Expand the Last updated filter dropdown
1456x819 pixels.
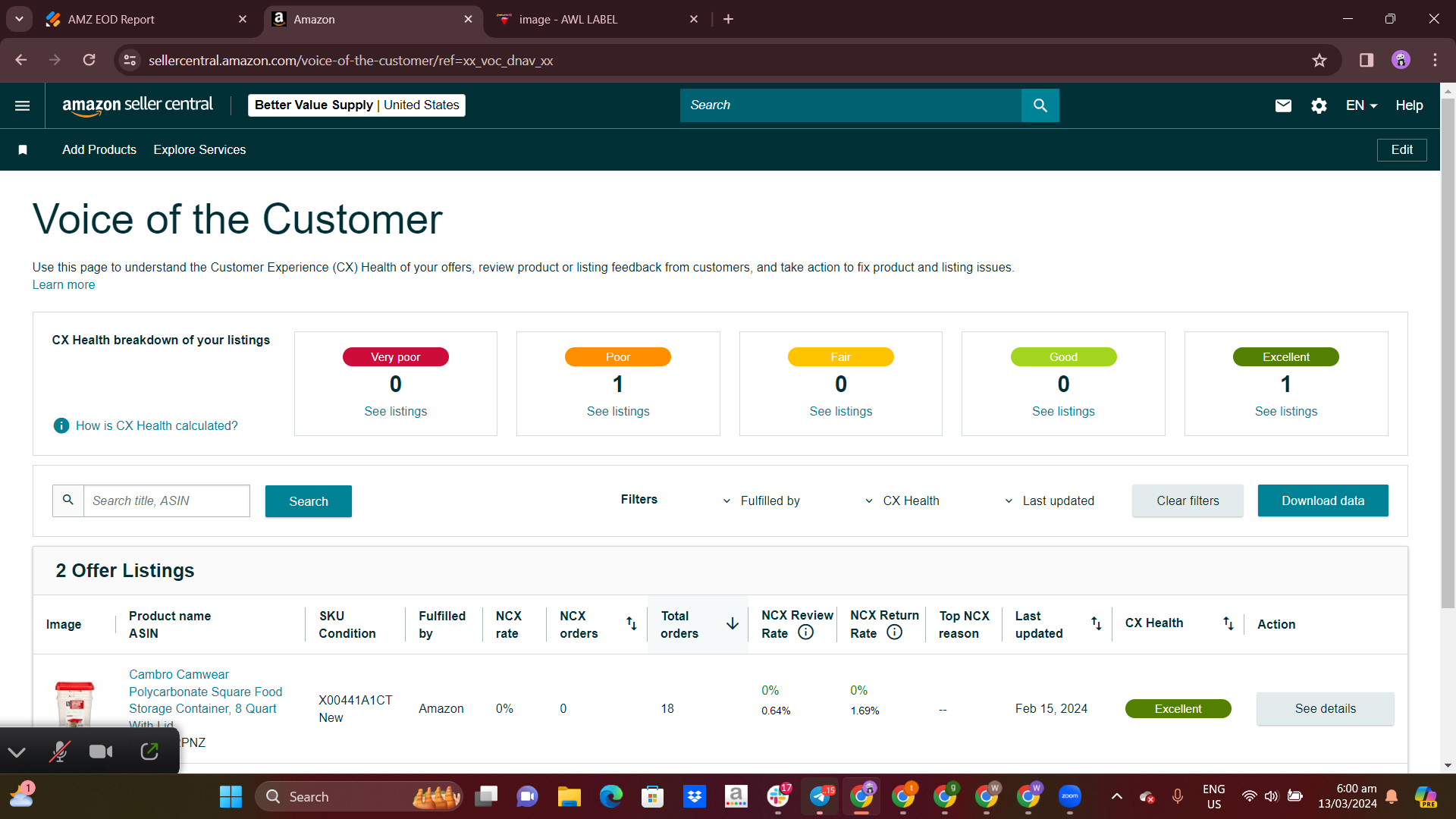(x=1050, y=501)
